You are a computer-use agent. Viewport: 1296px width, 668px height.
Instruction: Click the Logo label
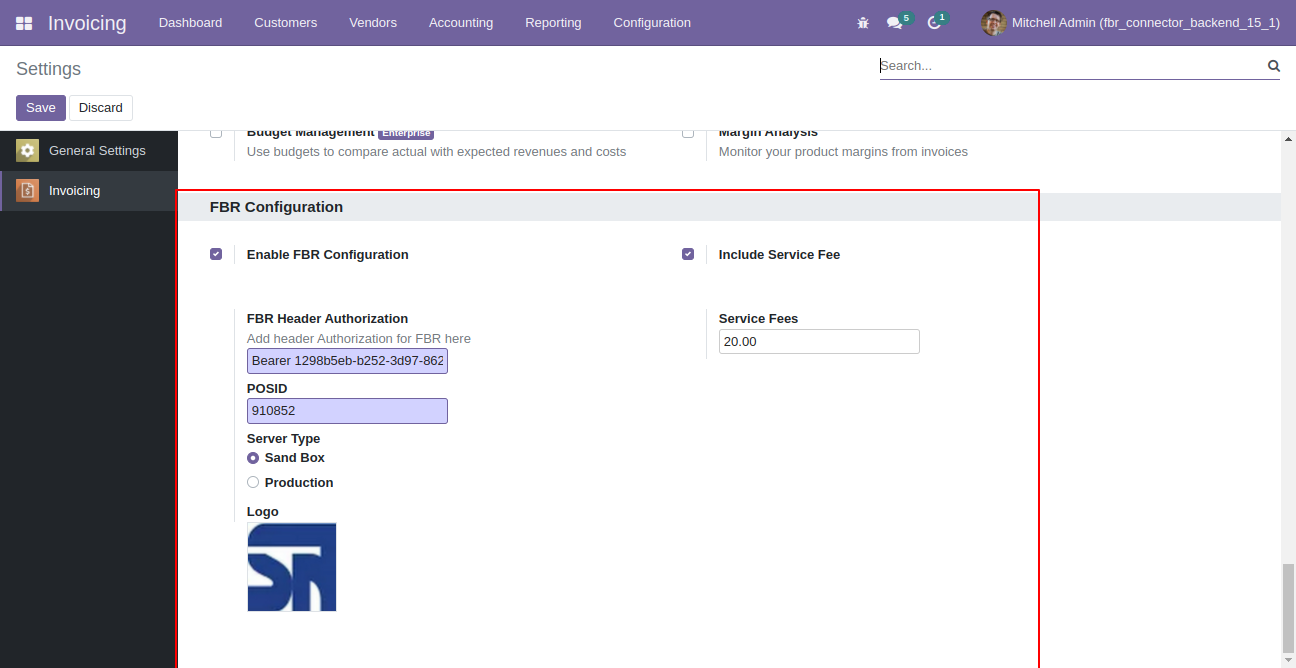point(263,512)
